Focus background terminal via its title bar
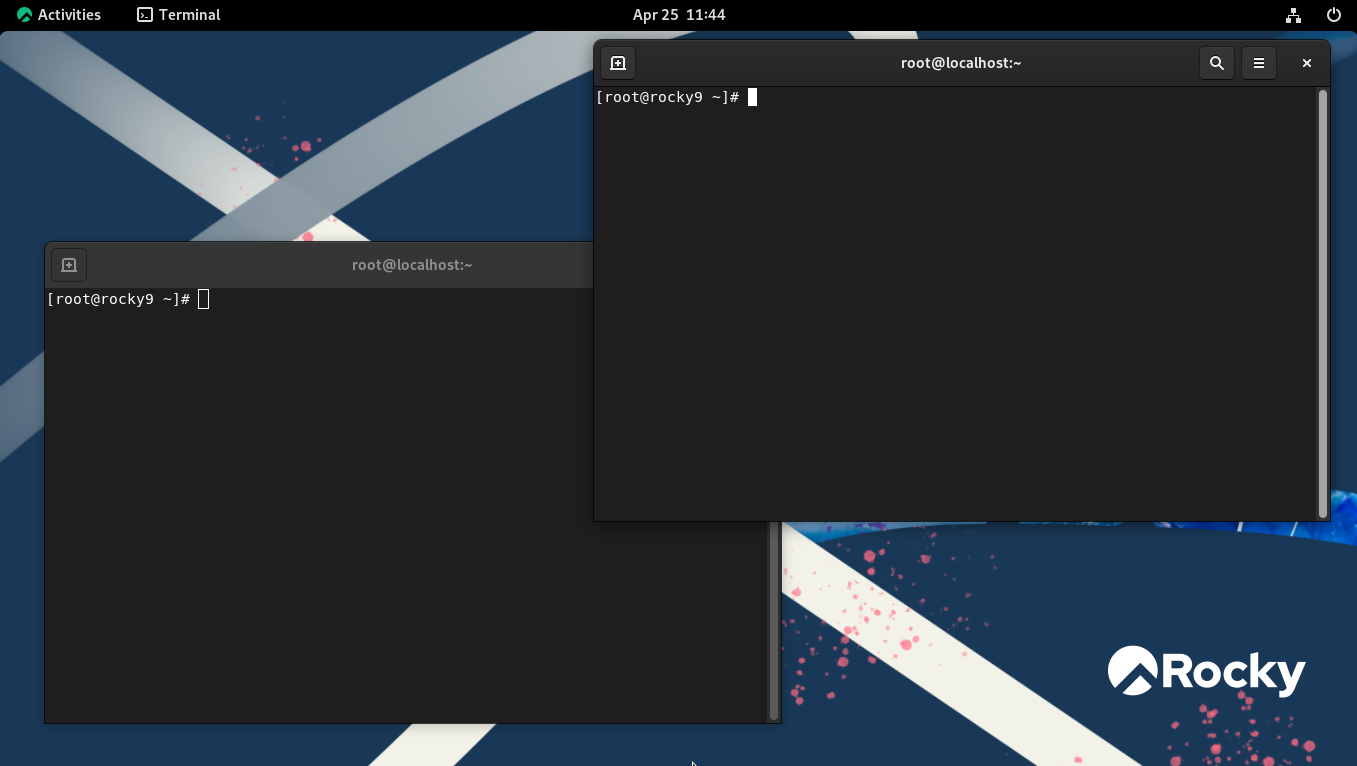Image resolution: width=1357 pixels, height=766 pixels. click(x=411, y=265)
